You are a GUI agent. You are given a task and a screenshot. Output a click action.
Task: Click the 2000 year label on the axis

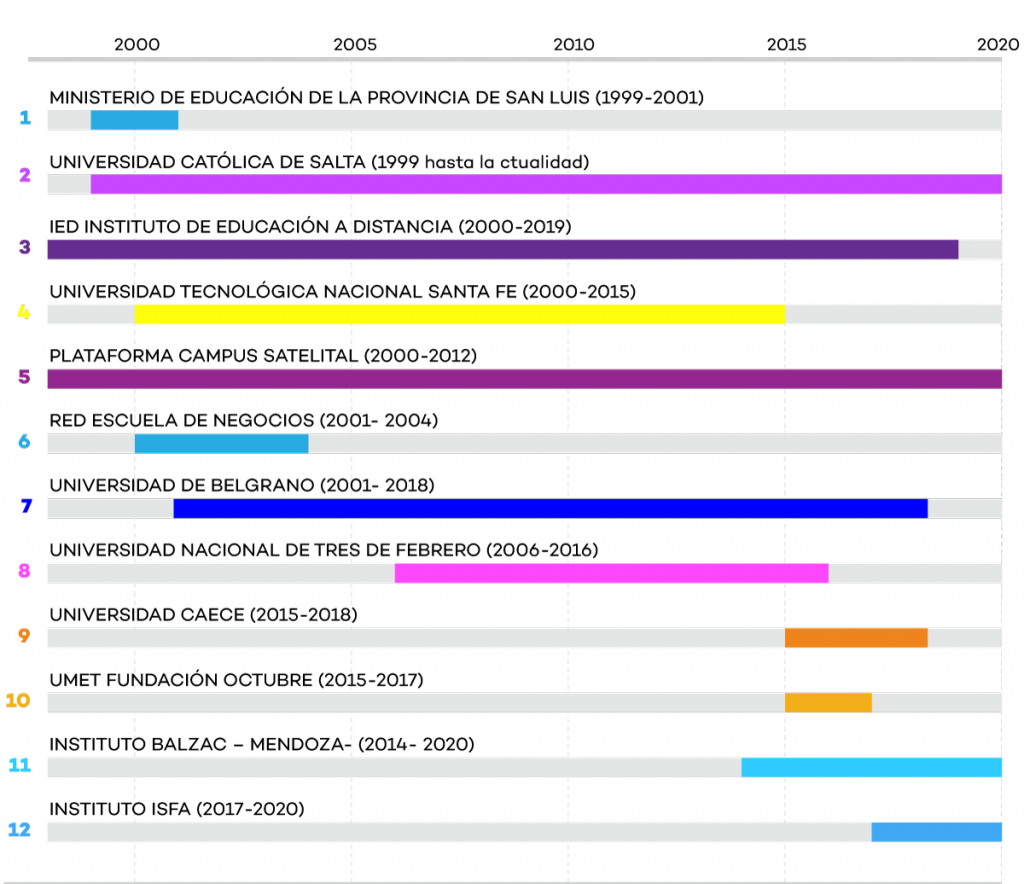click(x=136, y=44)
